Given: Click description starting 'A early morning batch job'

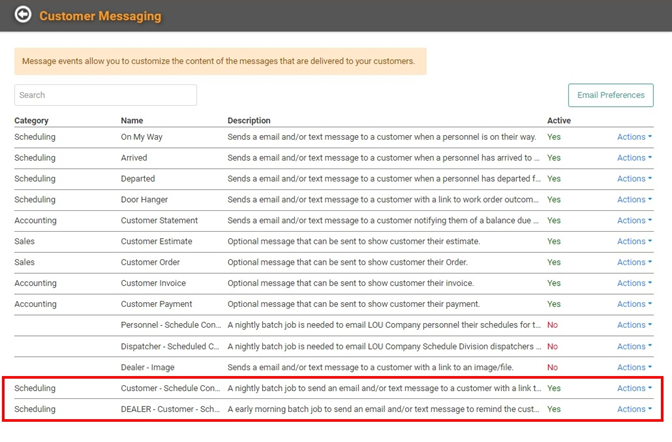Looking at the screenshot, I should [383, 409].
